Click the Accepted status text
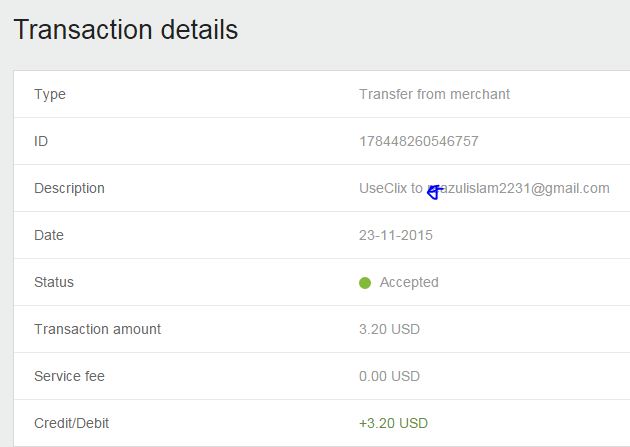 coord(409,282)
